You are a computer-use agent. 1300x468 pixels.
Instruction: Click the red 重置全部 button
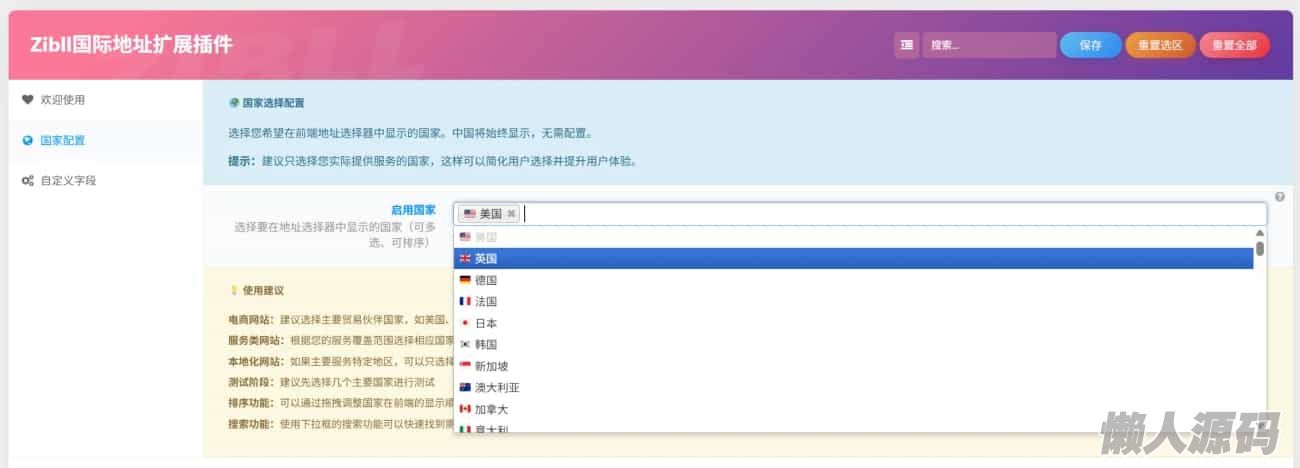pyautogui.click(x=1234, y=45)
